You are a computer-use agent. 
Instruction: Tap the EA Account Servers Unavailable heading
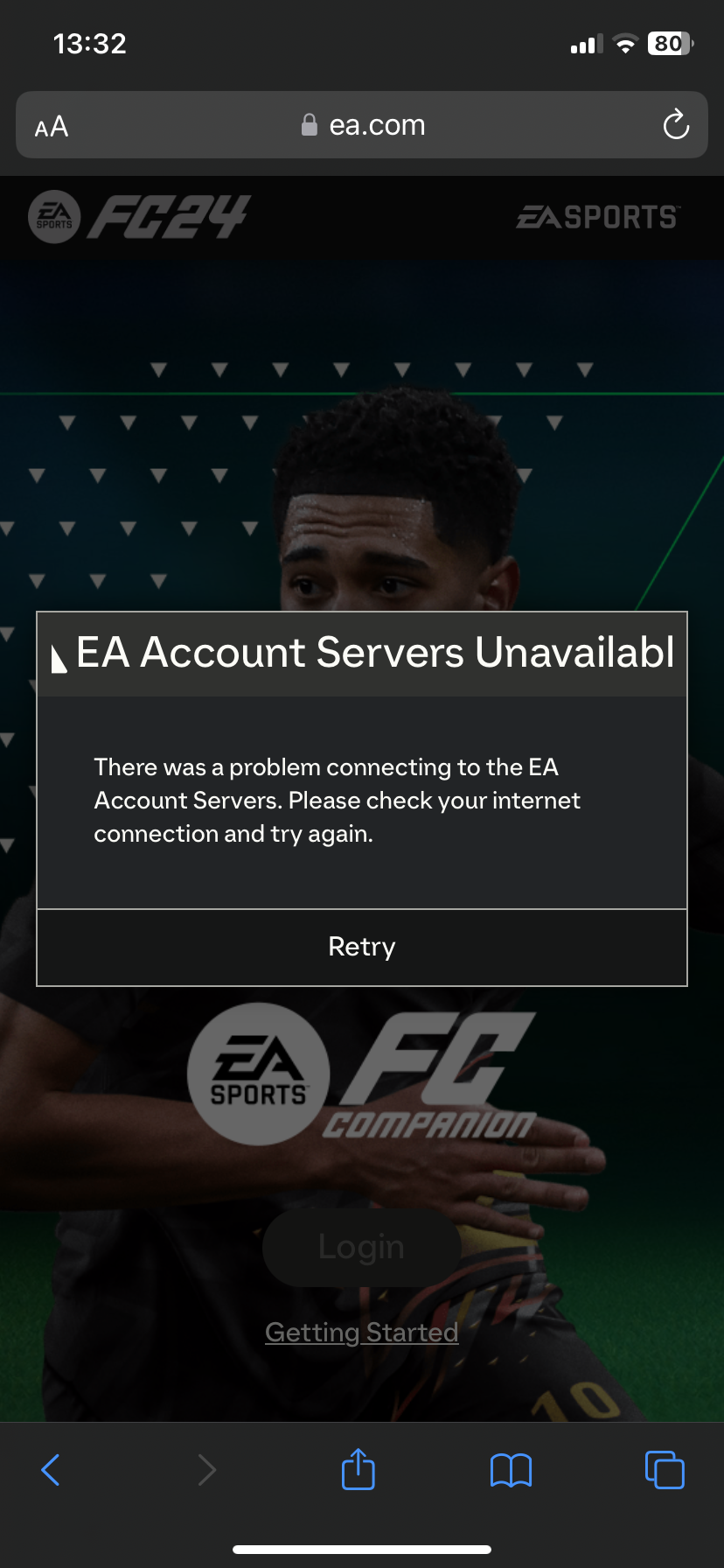click(376, 653)
